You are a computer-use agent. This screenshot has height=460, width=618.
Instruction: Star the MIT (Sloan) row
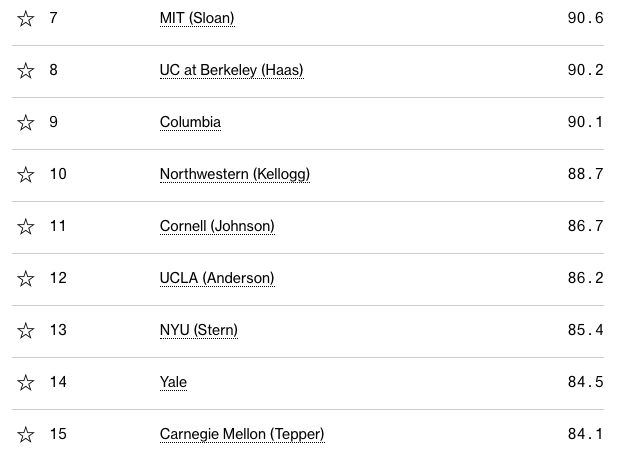(26, 19)
